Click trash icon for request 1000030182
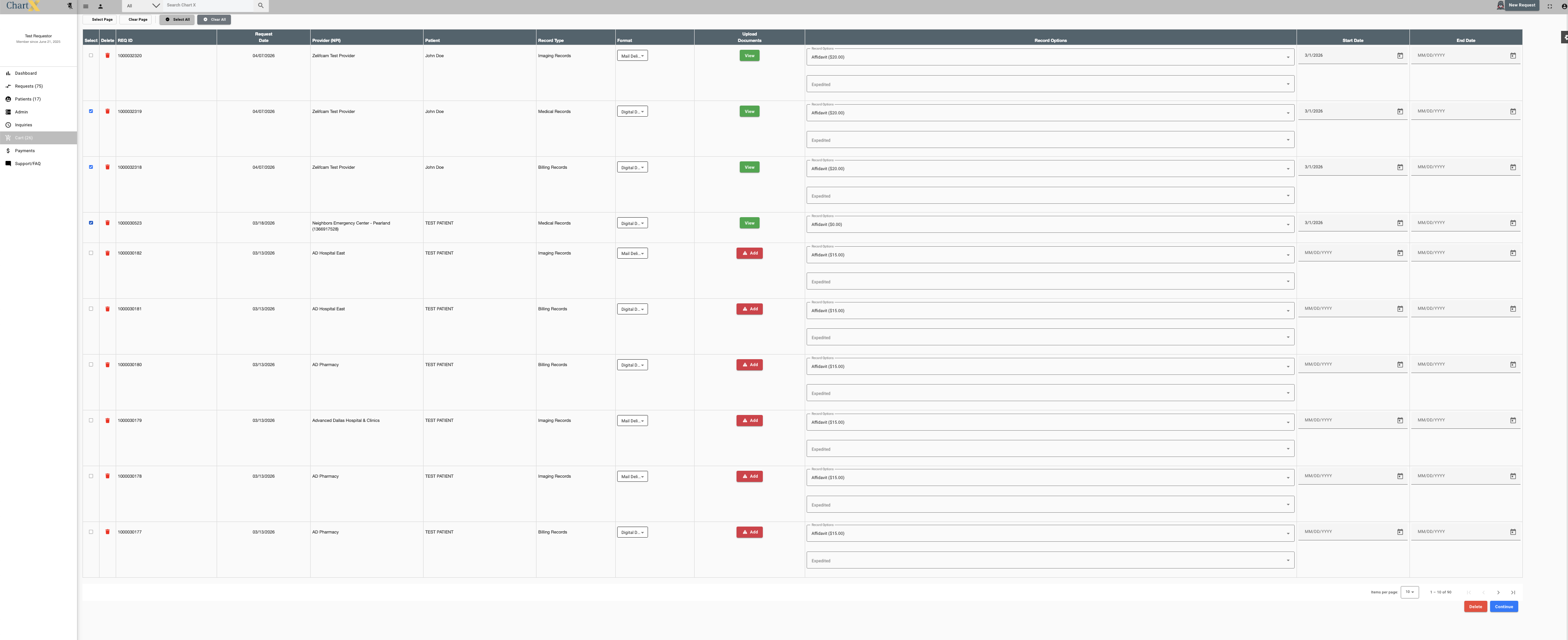 pyautogui.click(x=108, y=253)
